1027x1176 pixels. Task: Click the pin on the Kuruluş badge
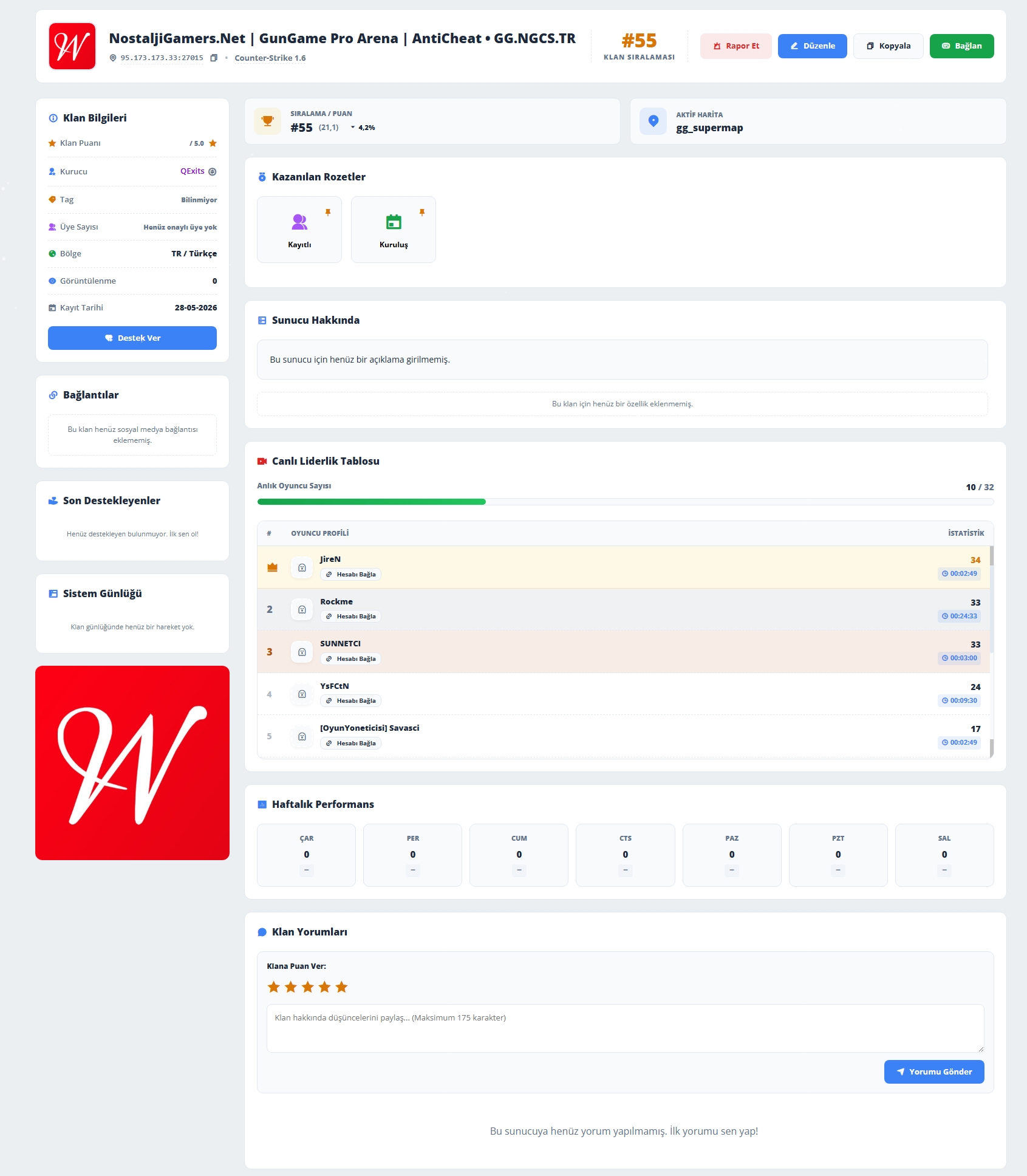pyautogui.click(x=422, y=212)
